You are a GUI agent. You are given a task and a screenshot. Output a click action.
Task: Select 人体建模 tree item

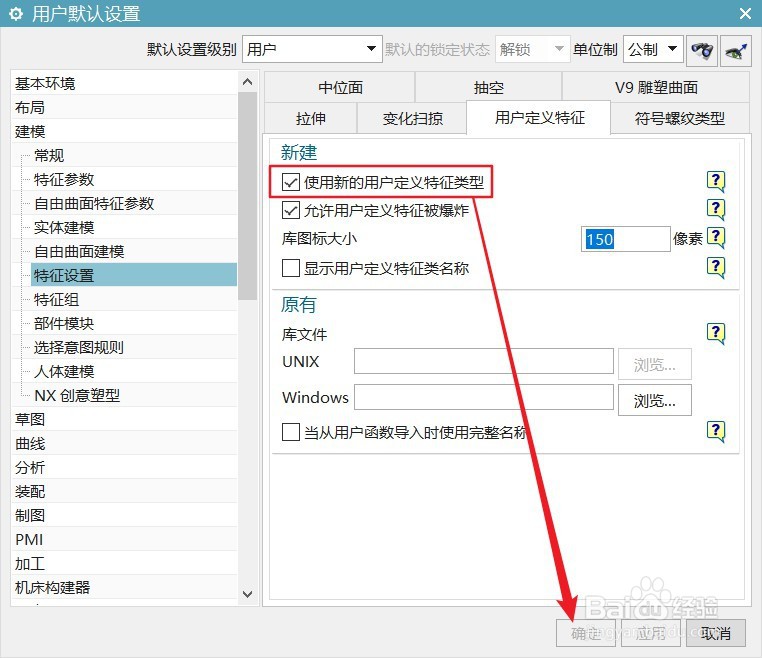point(134,372)
